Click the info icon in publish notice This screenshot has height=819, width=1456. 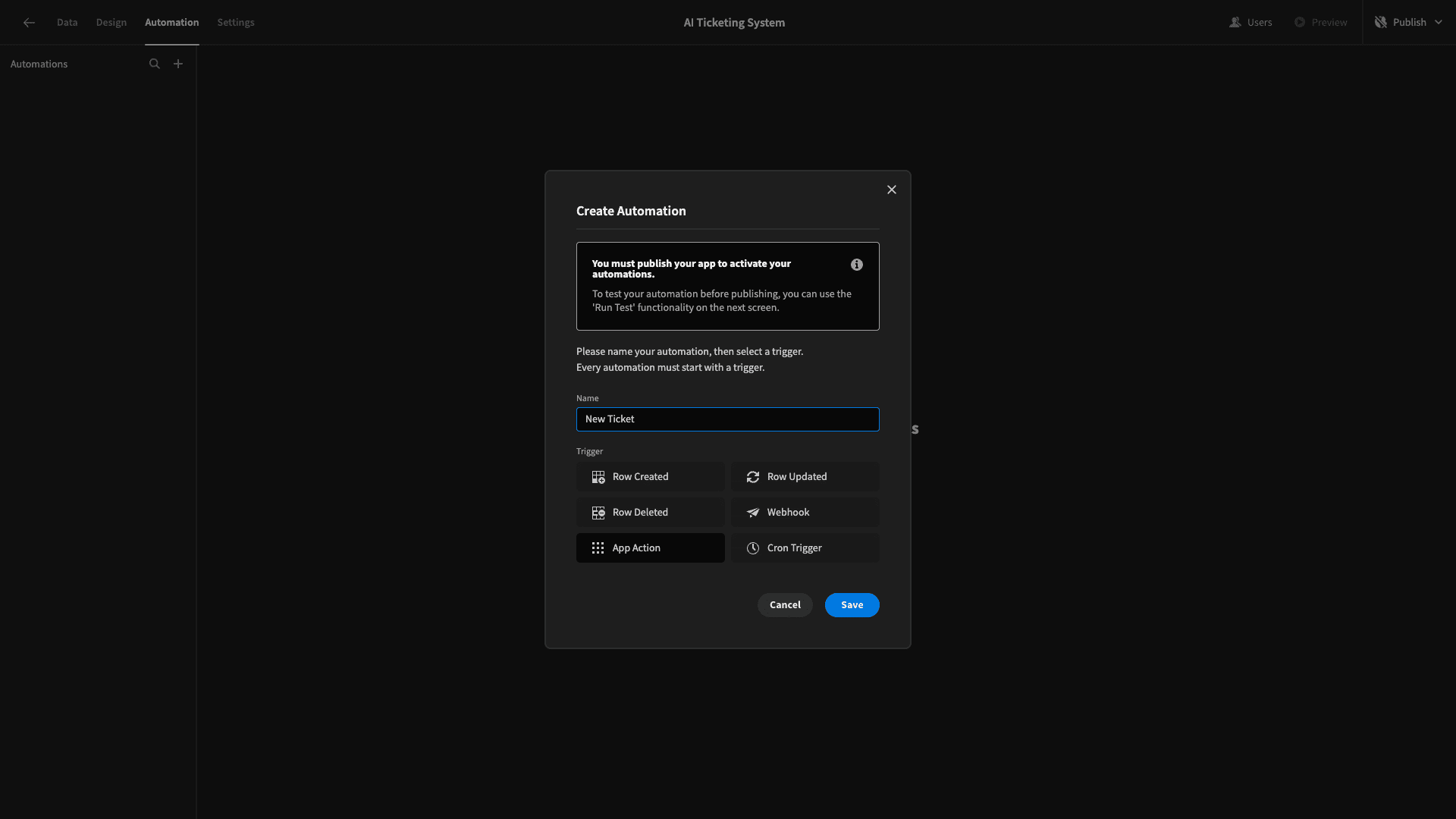tap(857, 265)
